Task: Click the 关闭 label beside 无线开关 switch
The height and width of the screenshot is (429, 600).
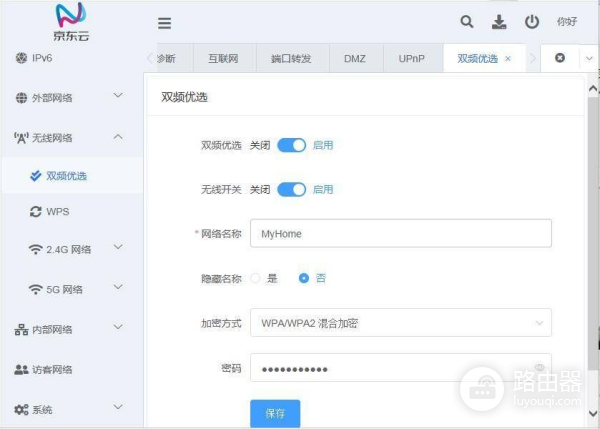Action: tap(260, 189)
